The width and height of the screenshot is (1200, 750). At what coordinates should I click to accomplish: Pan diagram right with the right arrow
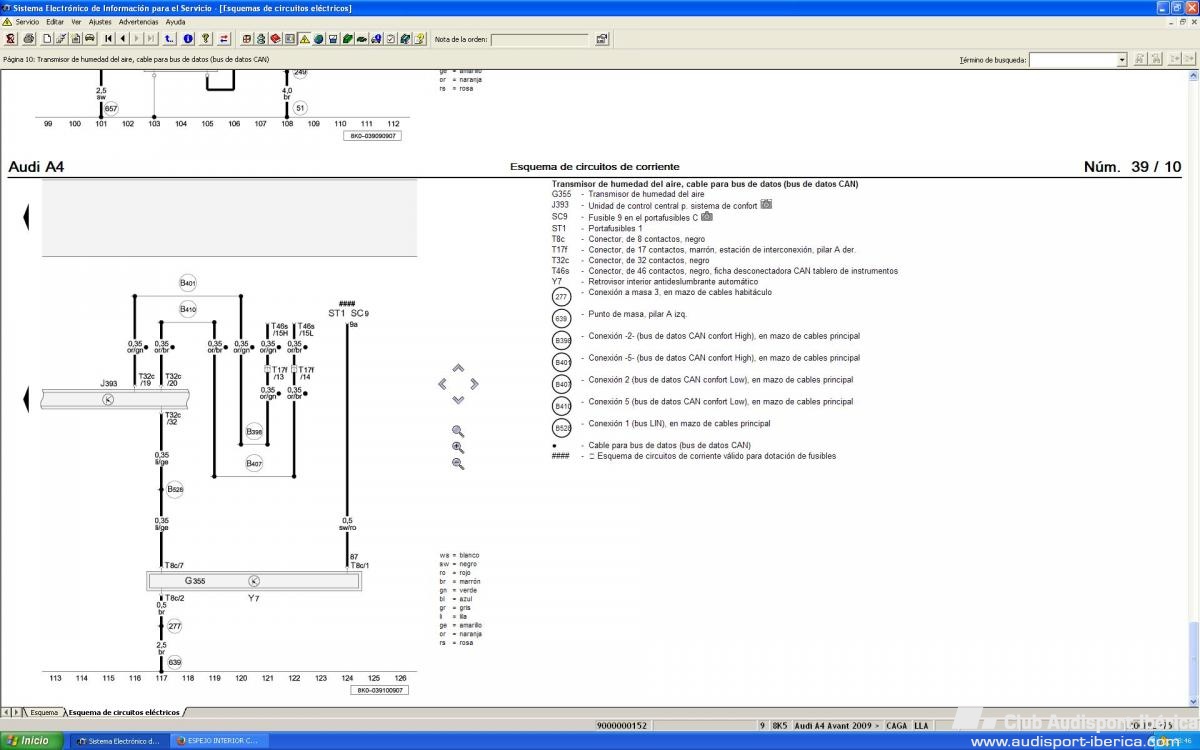tap(474, 384)
